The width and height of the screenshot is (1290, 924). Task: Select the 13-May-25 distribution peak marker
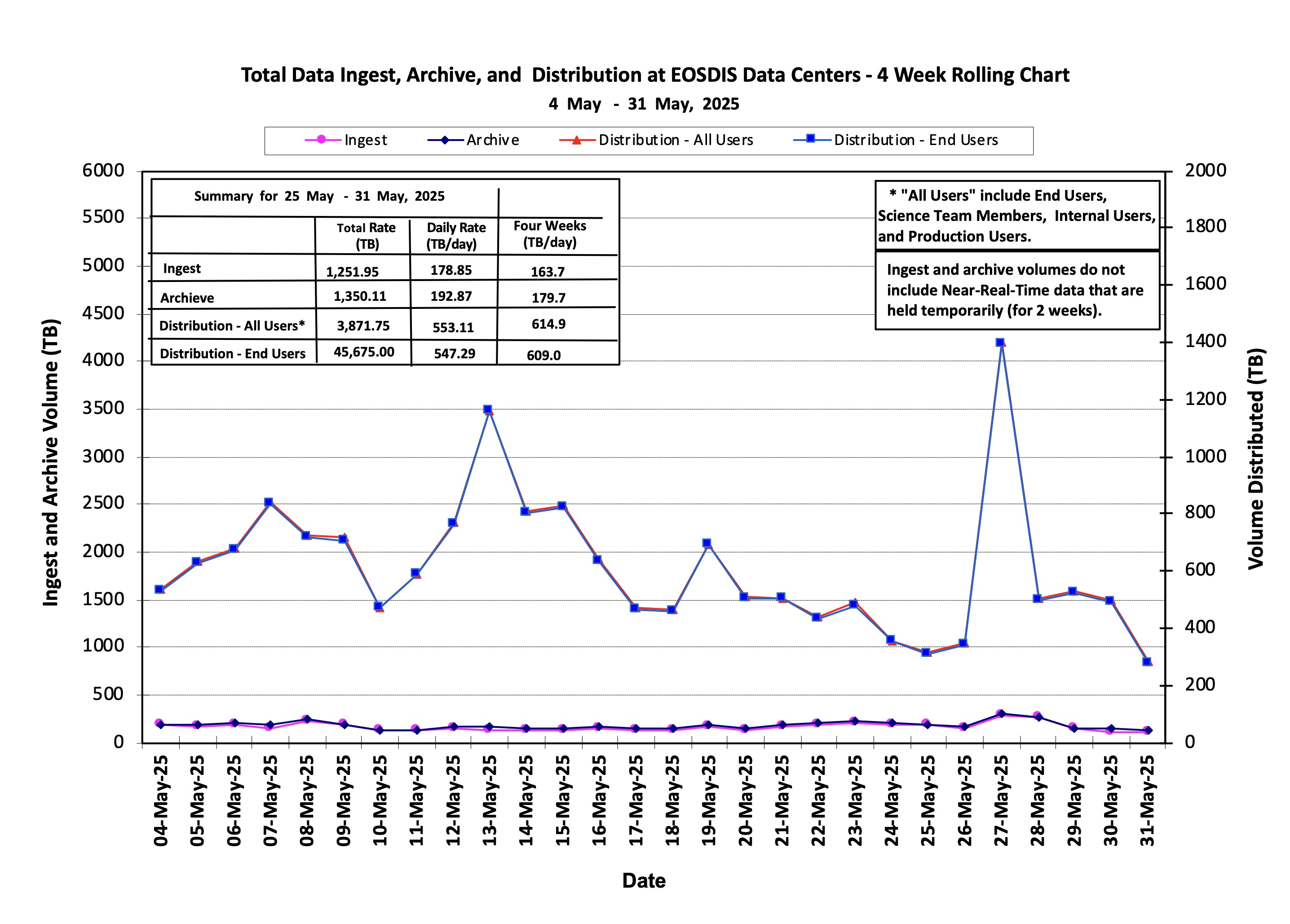coord(487,409)
